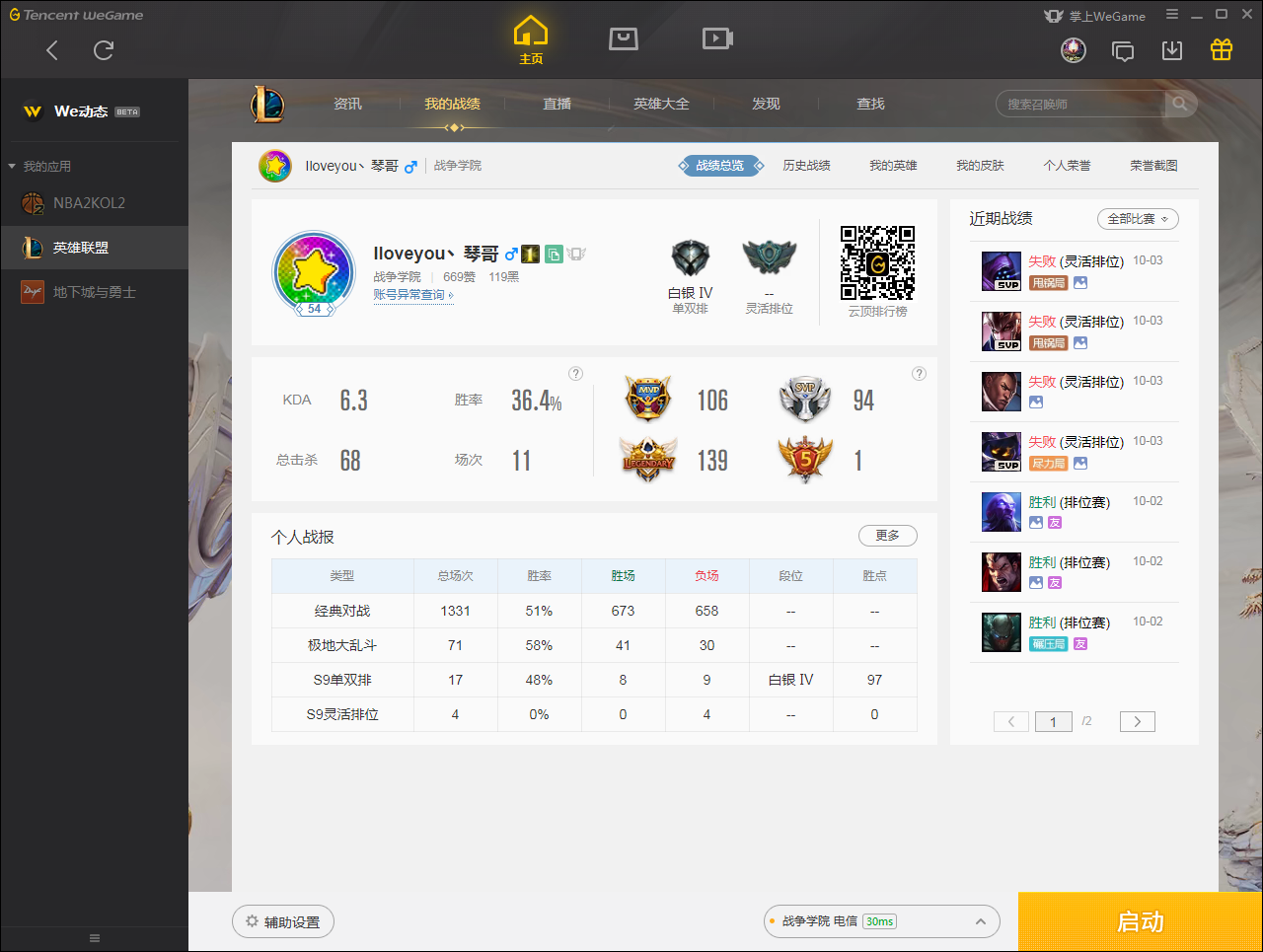1263x952 pixels.
Task: Click the yellow 启动 launch button
Action: 1141,921
